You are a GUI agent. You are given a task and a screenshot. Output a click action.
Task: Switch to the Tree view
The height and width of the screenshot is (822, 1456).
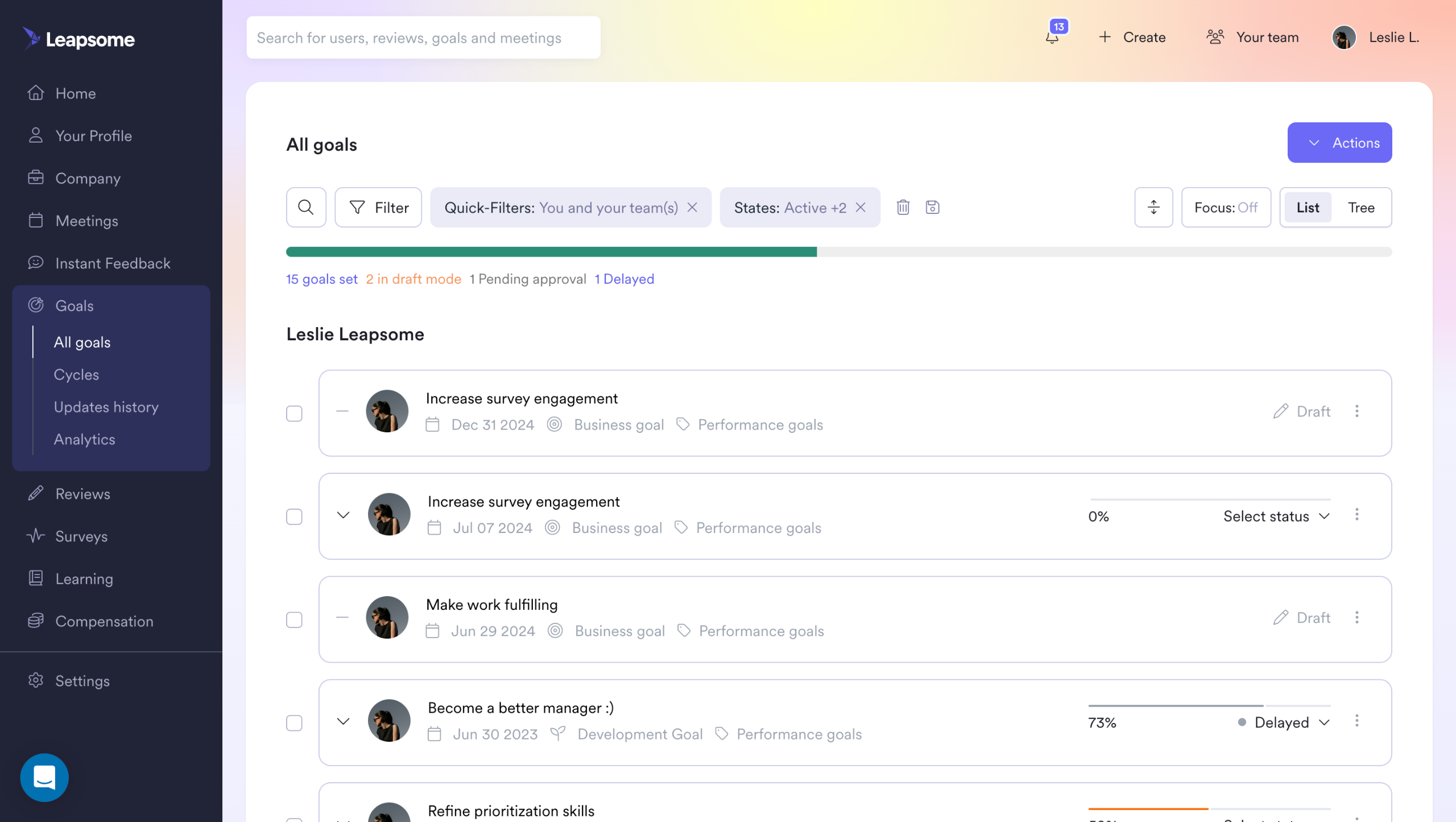[1361, 207]
